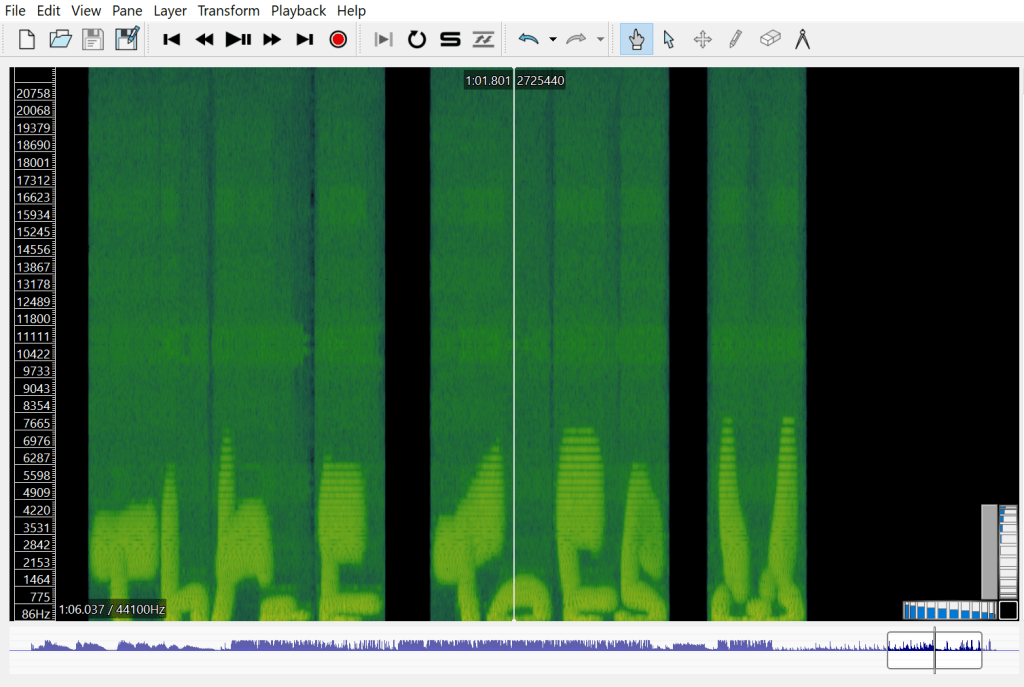Pick the Draw pencil tool

(x=735, y=40)
